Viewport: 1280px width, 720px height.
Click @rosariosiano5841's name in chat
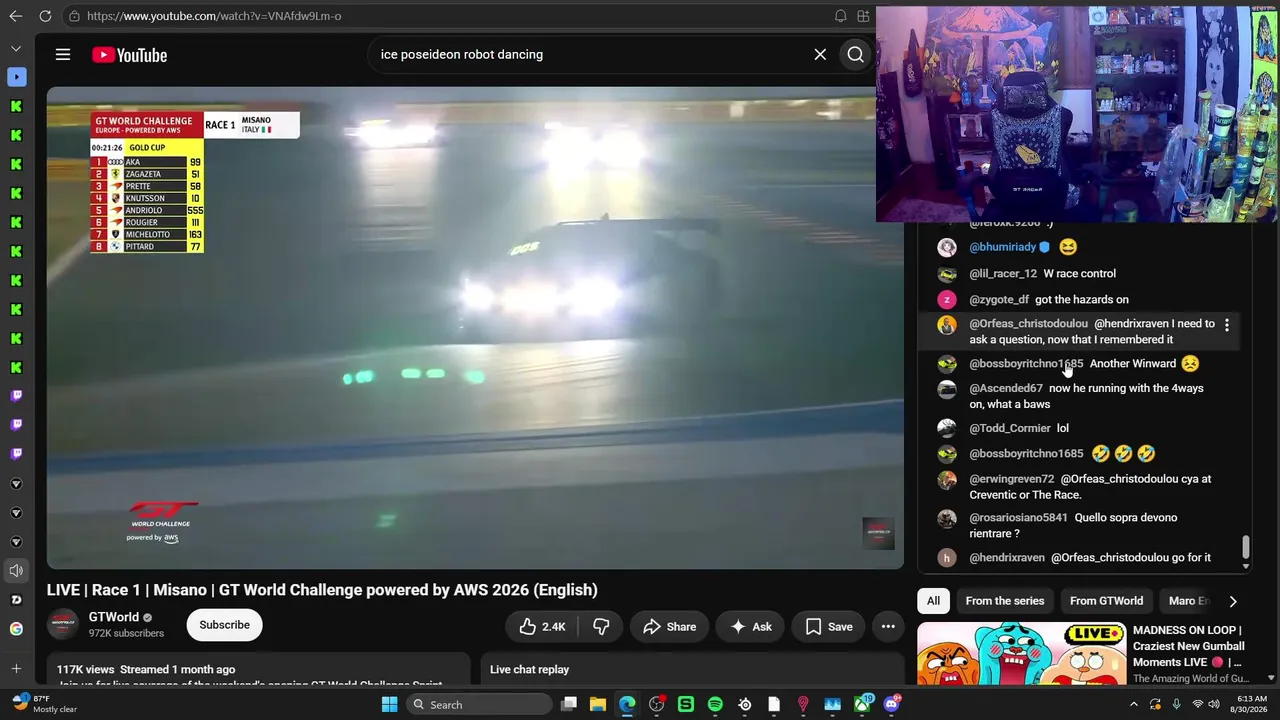(x=1019, y=518)
